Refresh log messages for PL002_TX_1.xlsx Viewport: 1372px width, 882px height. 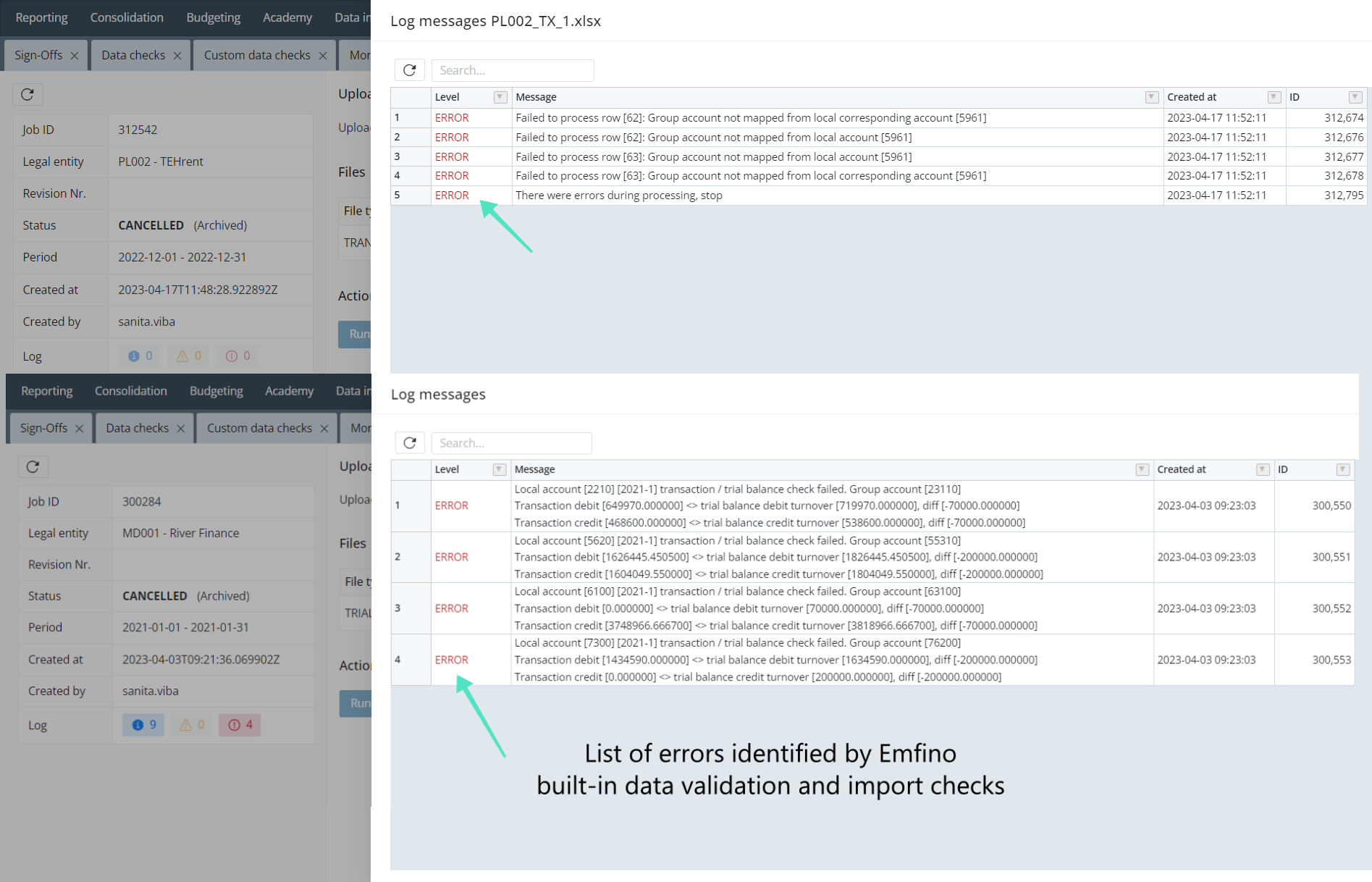(x=409, y=70)
